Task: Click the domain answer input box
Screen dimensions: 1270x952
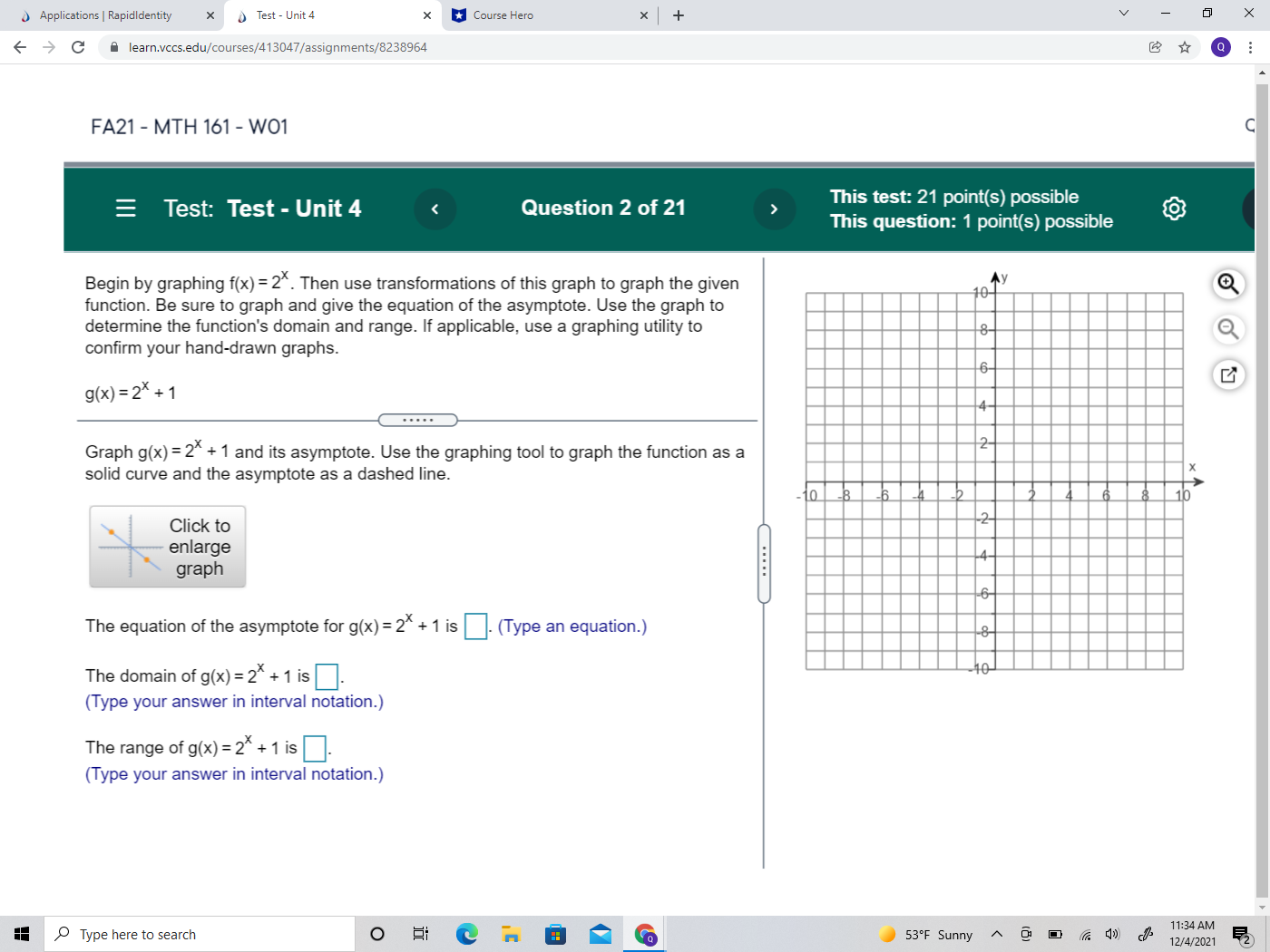Action: [x=327, y=676]
